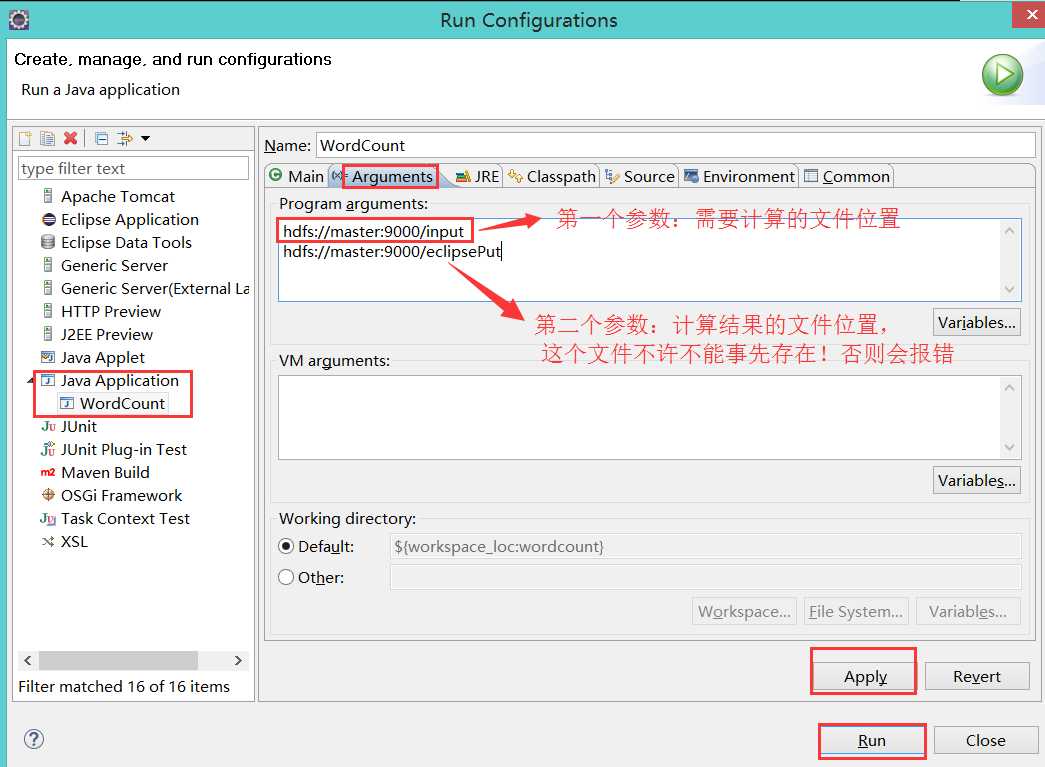Click the green Run arrow banner icon
The height and width of the screenshot is (767, 1045).
(1002, 75)
